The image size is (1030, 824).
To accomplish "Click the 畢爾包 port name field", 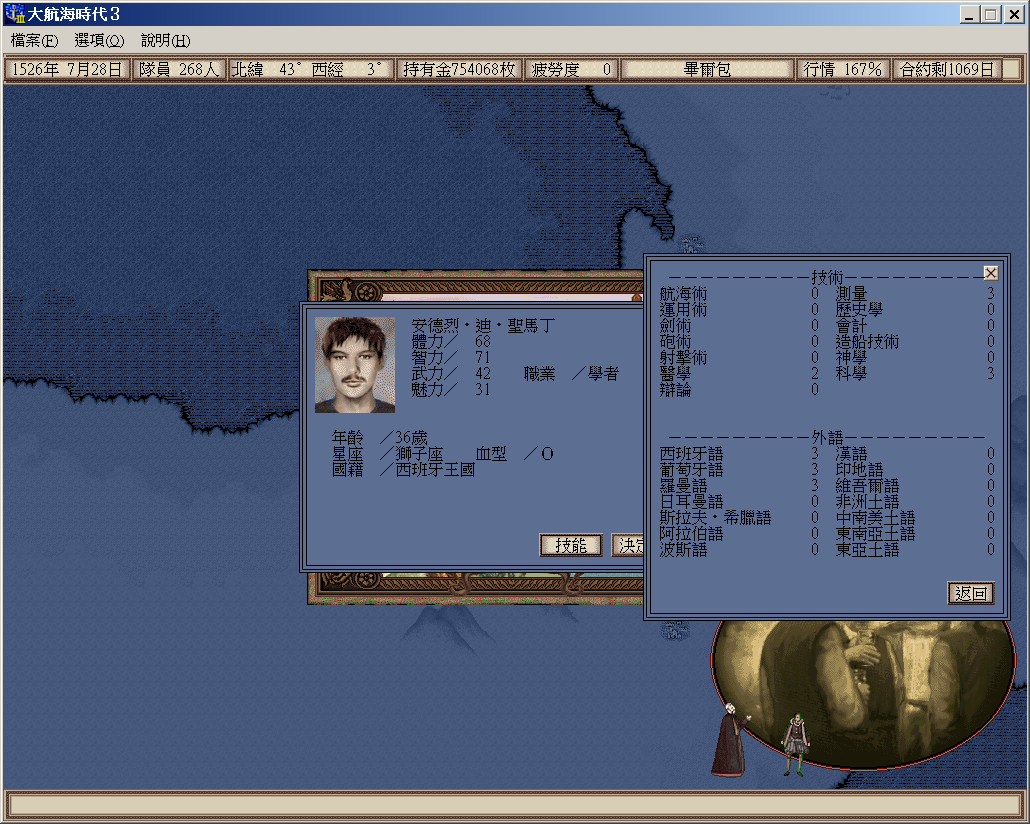I will point(707,69).
